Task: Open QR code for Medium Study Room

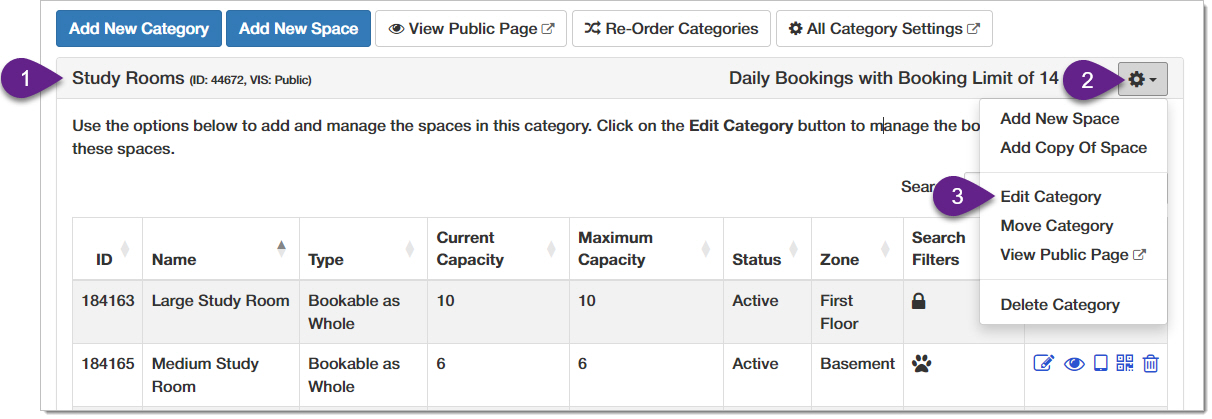Action: [1125, 364]
